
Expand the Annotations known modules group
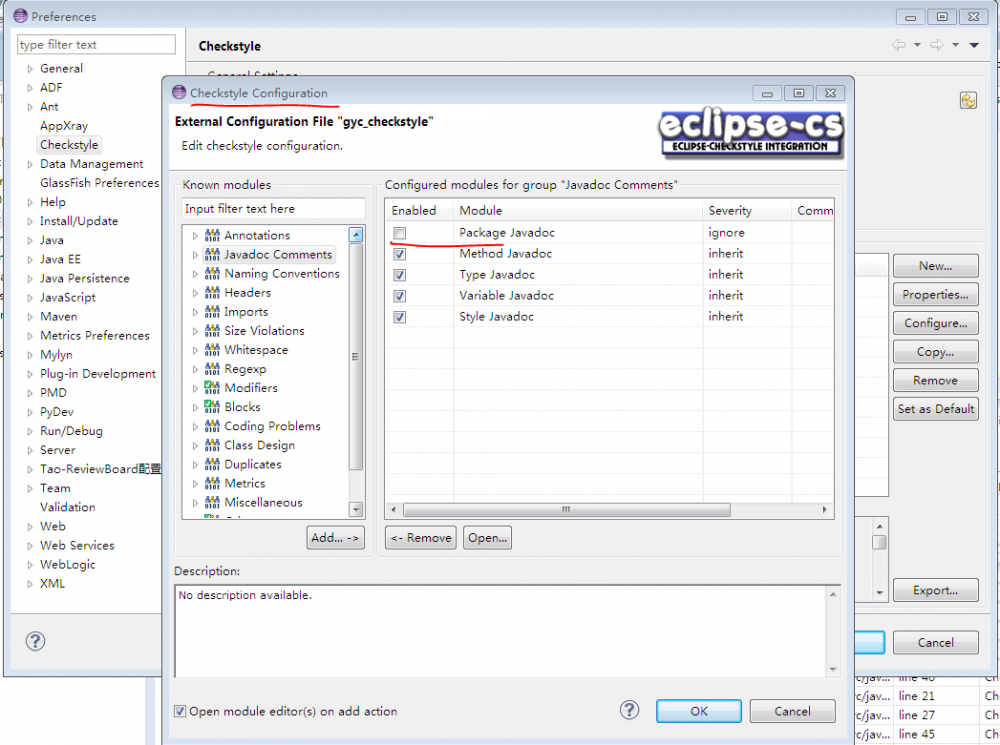pos(195,236)
